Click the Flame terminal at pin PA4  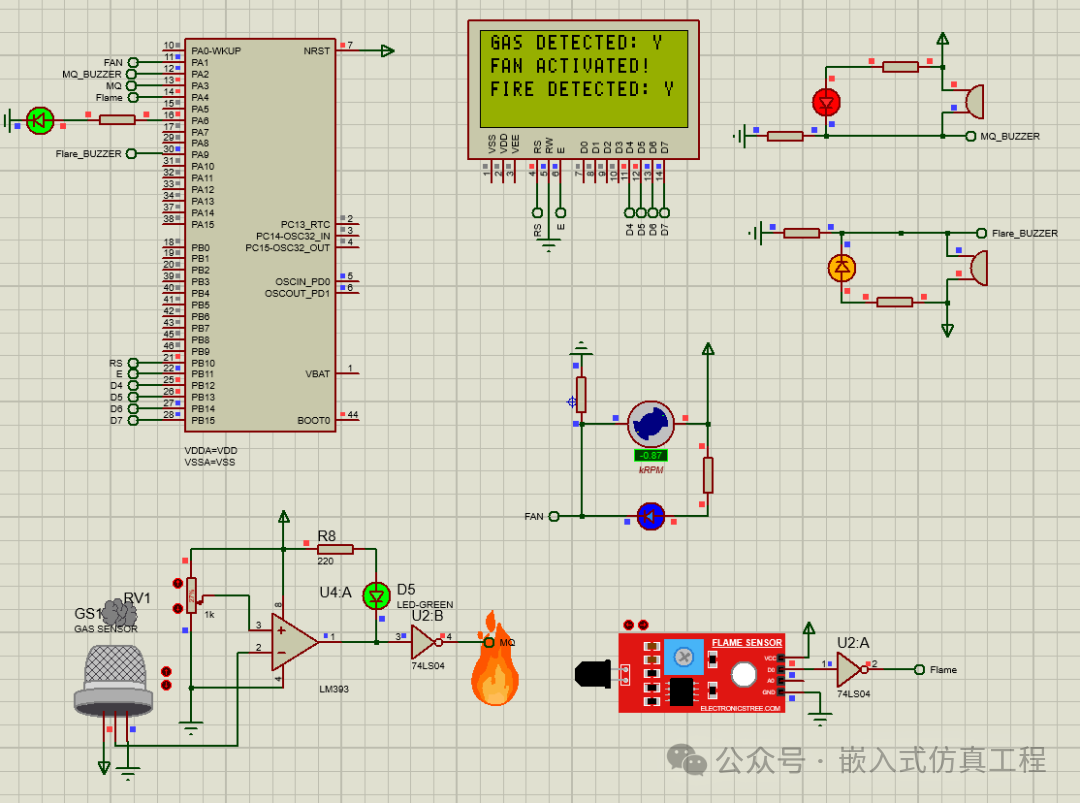[133, 98]
